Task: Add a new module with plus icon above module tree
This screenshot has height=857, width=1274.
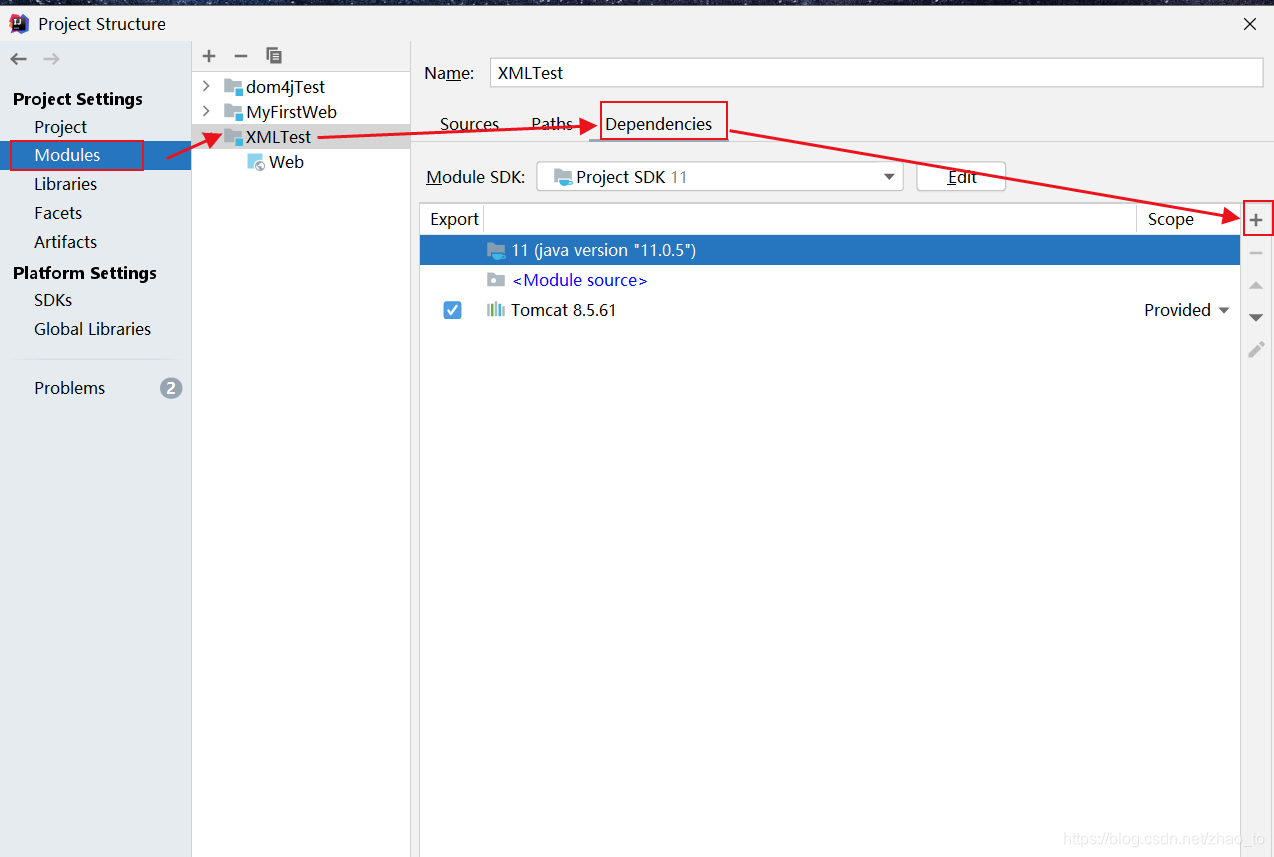Action: click(x=209, y=56)
